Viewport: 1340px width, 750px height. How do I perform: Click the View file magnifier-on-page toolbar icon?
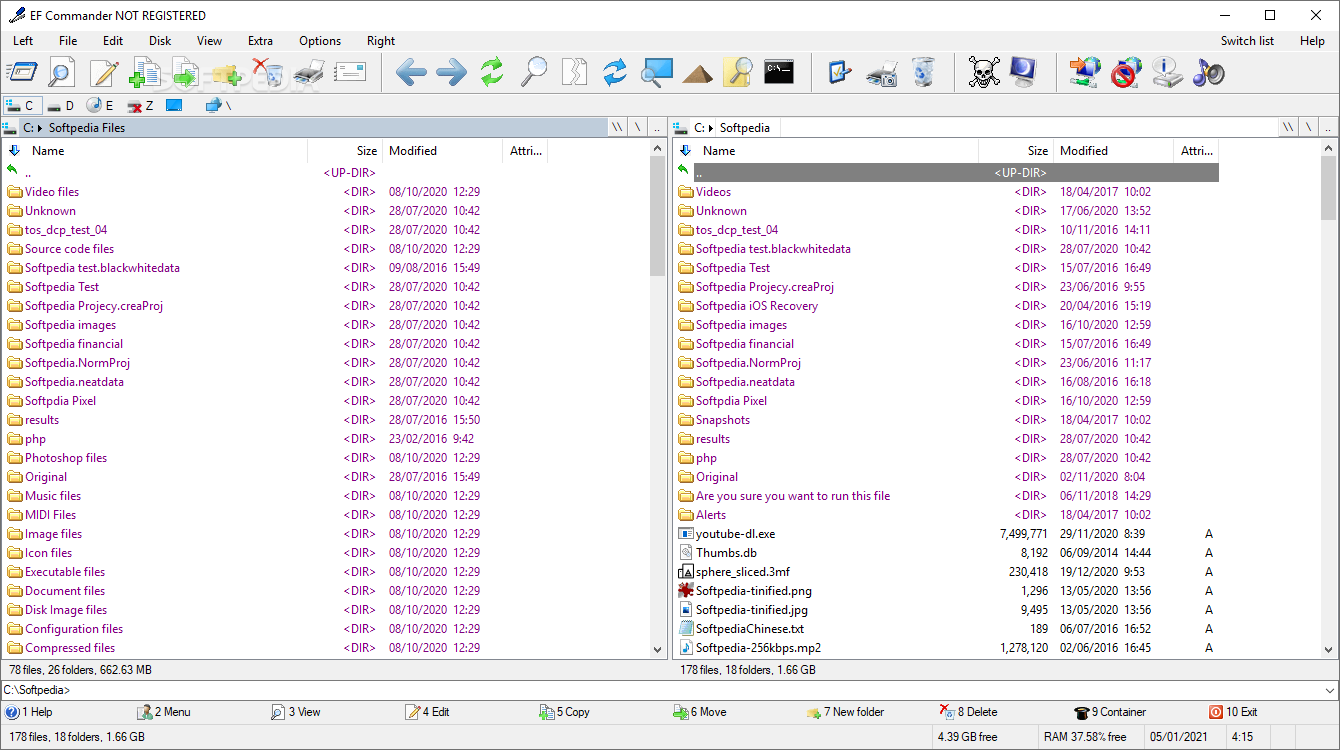62,72
